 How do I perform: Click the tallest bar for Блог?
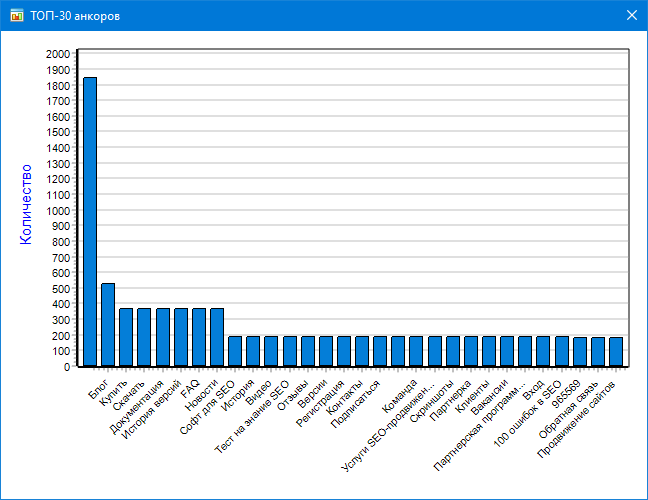(x=90, y=221)
